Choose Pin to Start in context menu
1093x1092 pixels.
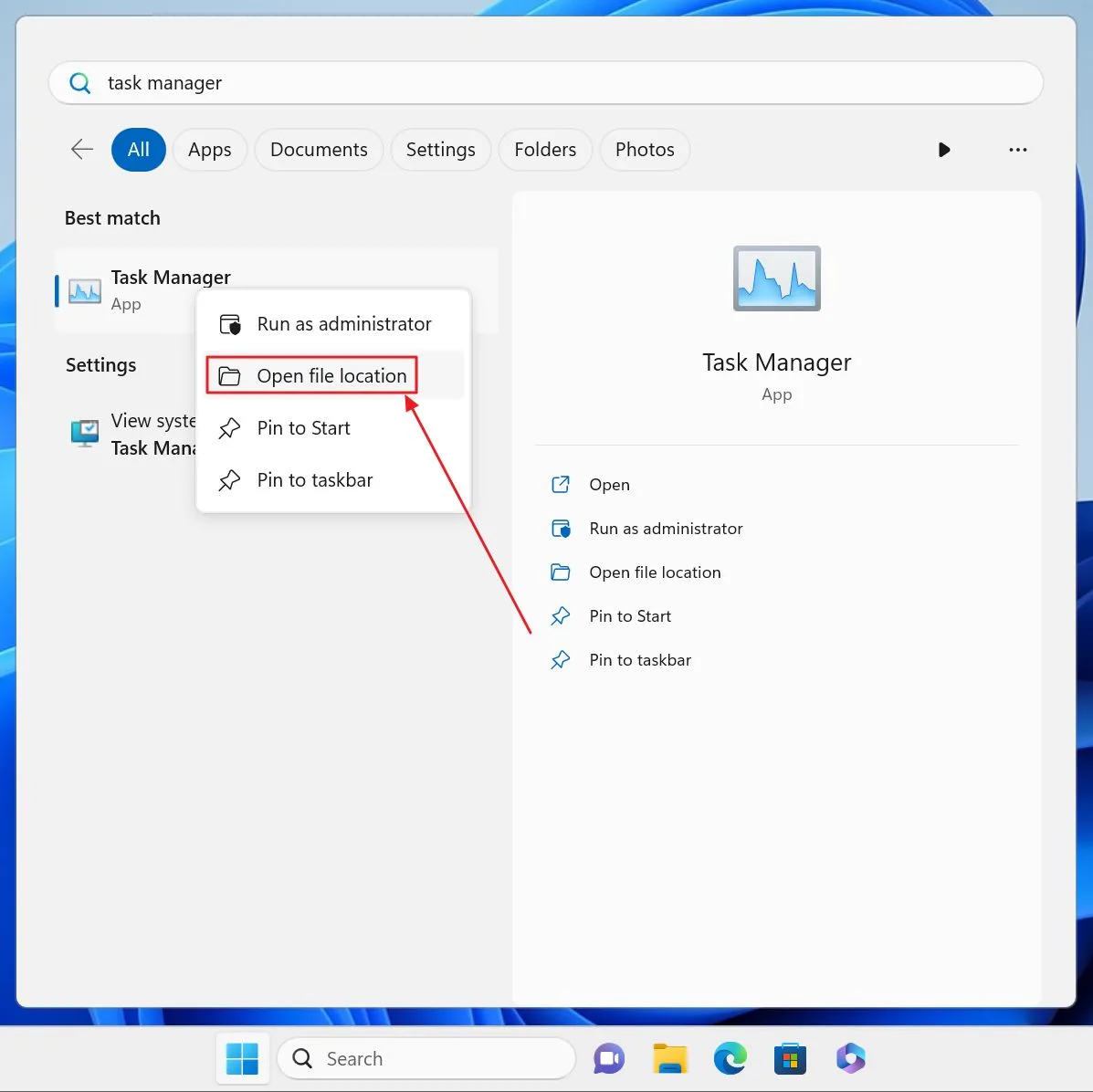tap(333, 428)
